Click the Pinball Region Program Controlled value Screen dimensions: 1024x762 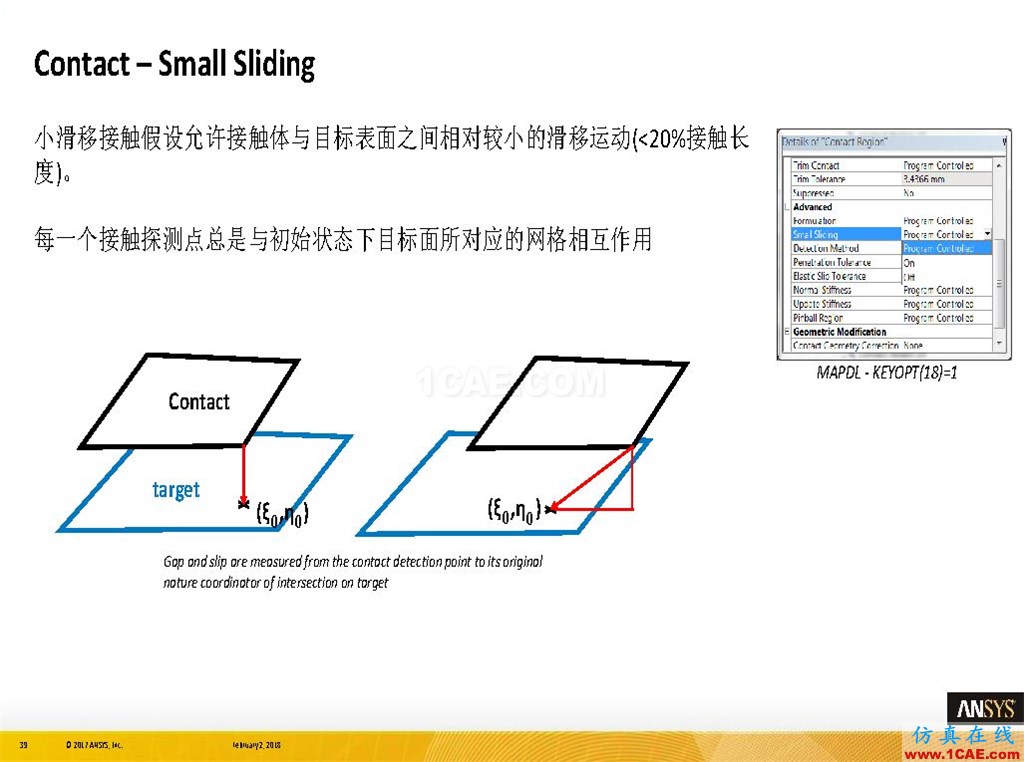click(x=938, y=318)
